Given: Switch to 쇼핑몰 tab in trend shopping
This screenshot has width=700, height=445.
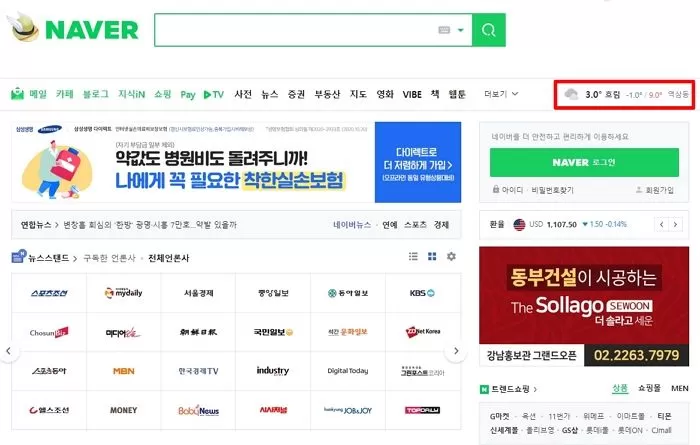Looking at the screenshot, I should point(649,388).
